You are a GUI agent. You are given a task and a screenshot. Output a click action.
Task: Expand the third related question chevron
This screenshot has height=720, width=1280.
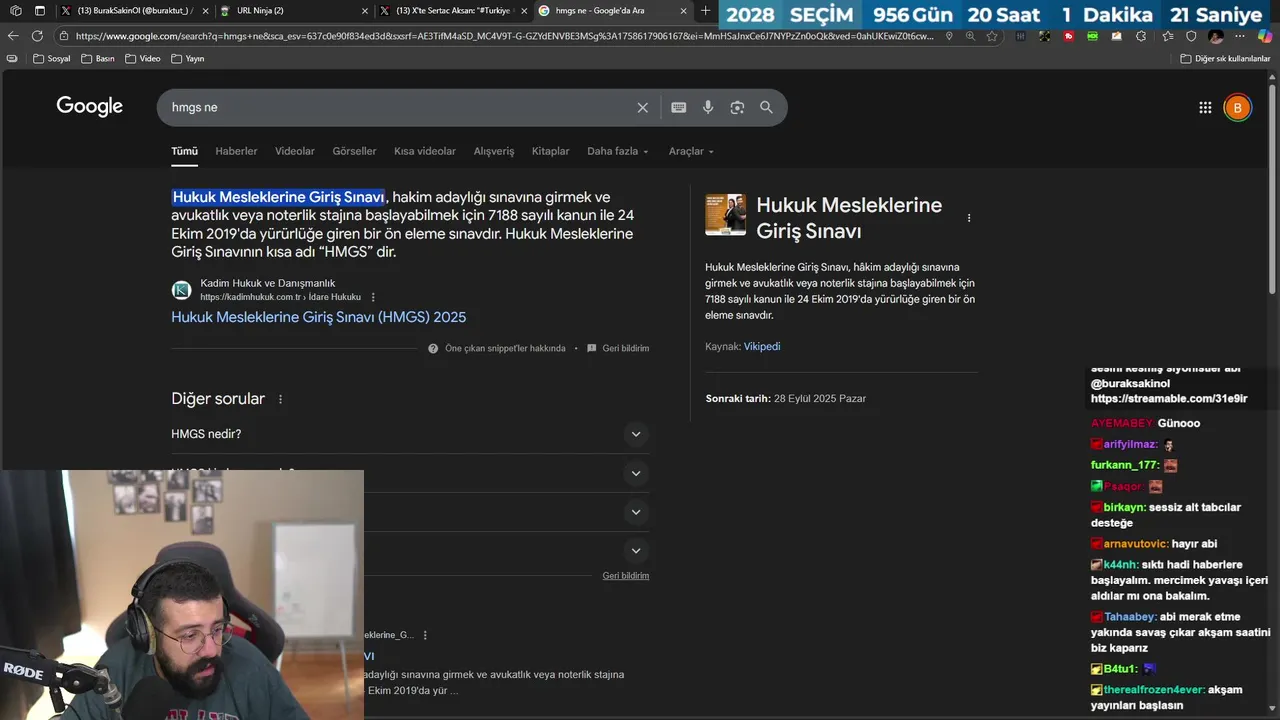click(x=635, y=512)
